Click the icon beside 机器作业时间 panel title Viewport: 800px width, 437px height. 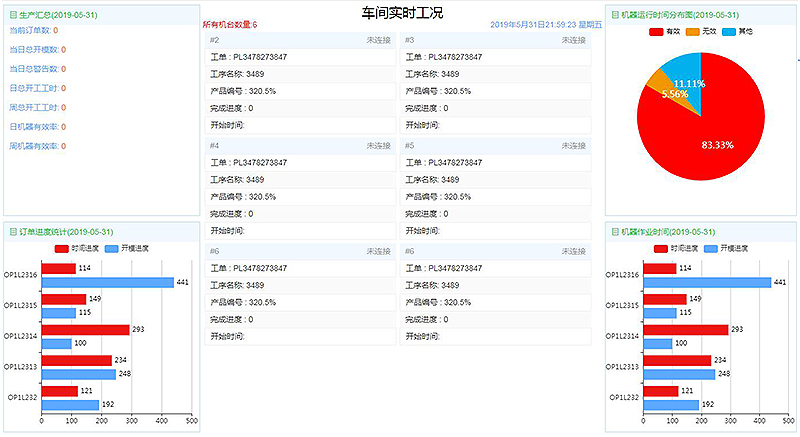(614, 231)
